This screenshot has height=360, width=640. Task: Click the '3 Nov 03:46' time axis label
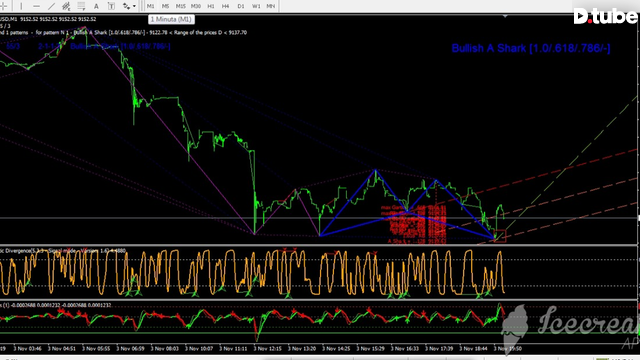click(x=27, y=349)
